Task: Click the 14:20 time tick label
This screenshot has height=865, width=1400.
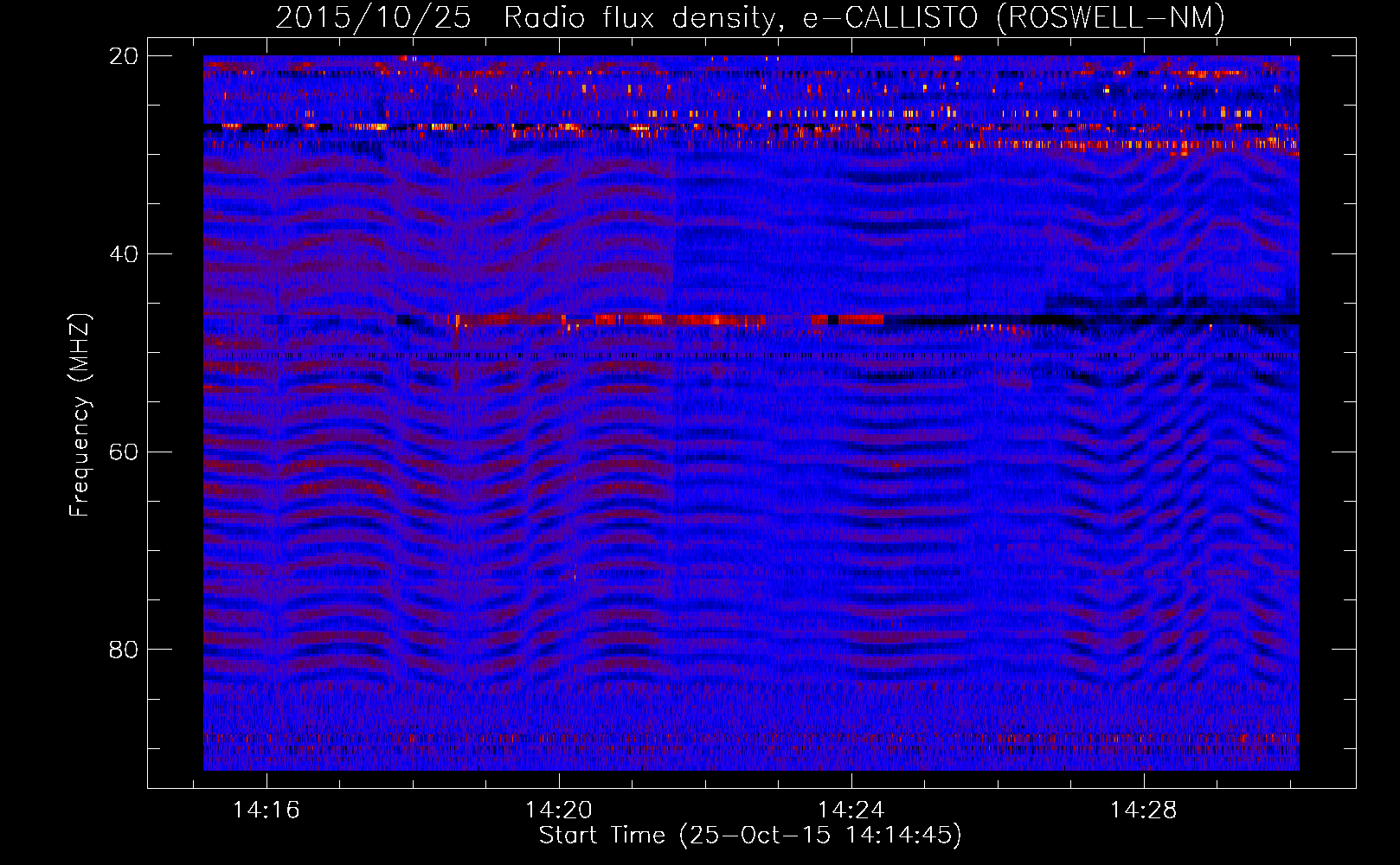Action: coord(559,811)
